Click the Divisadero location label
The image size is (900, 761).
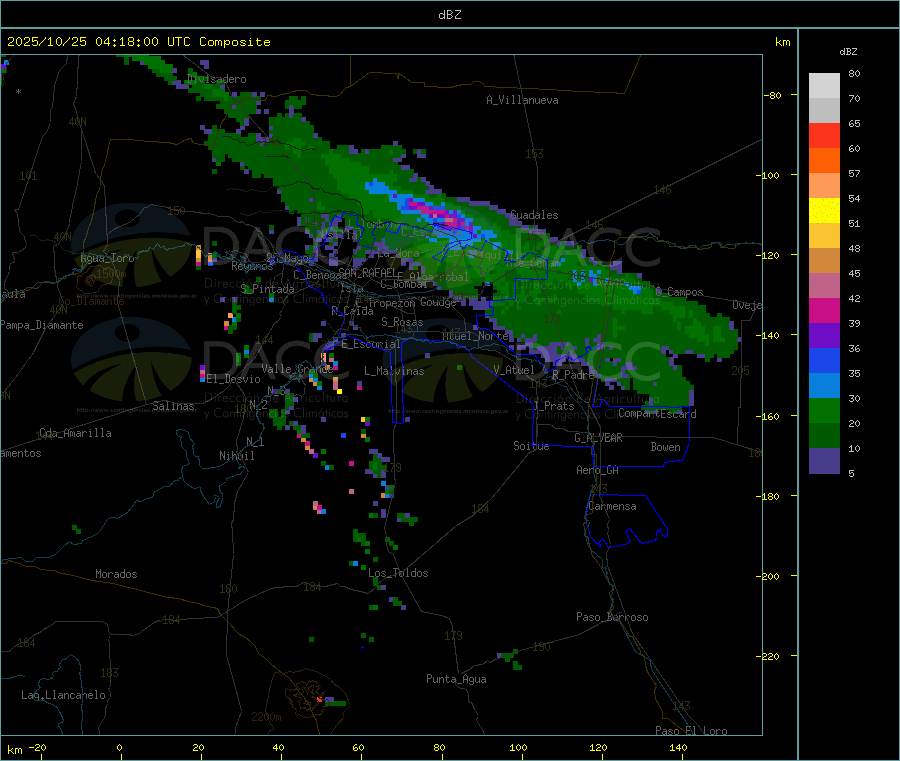pyautogui.click(x=216, y=79)
